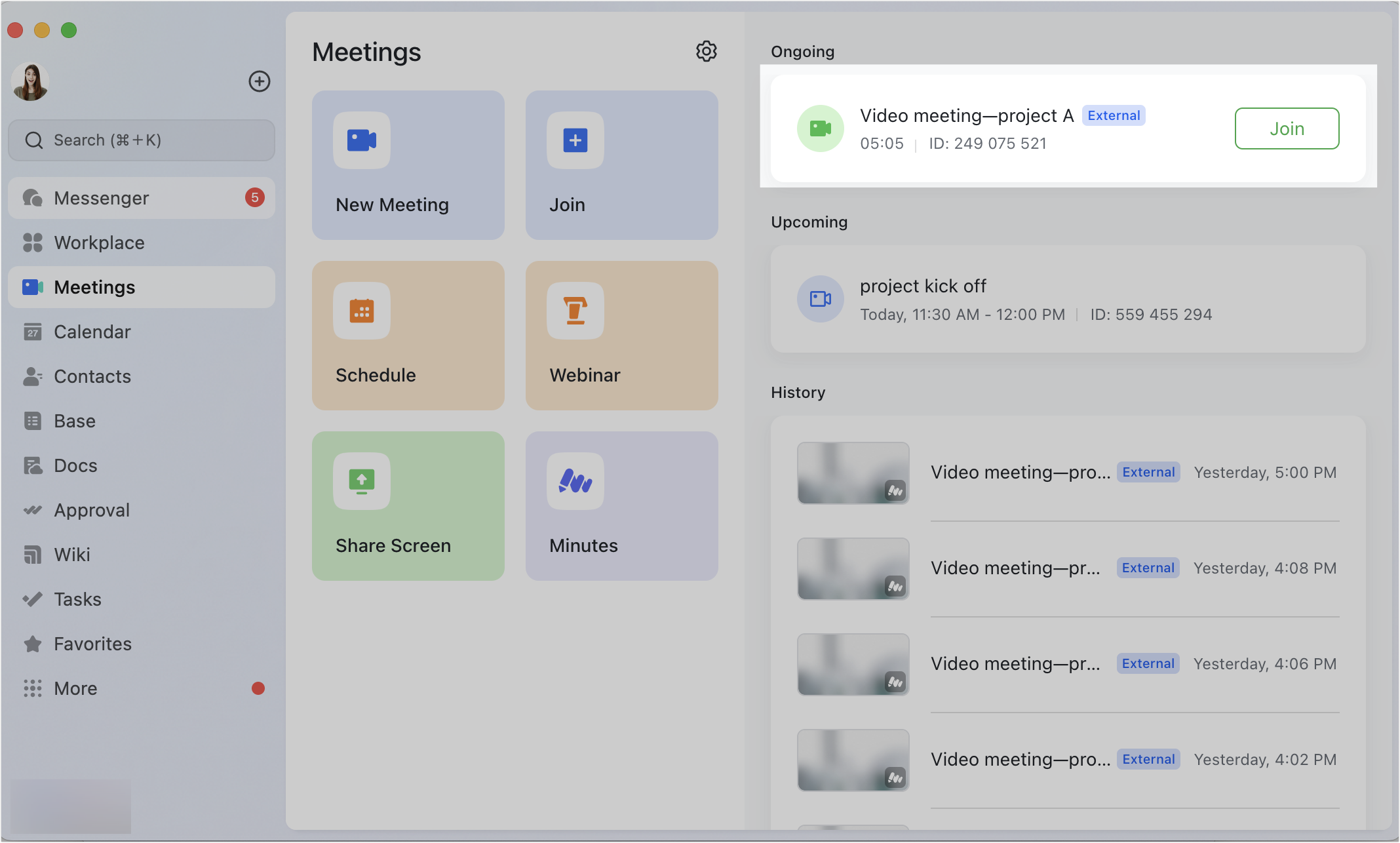Screen dimensions: 1400x843
Task: Start screen sharing via Share Screen tile
Action: [408, 506]
